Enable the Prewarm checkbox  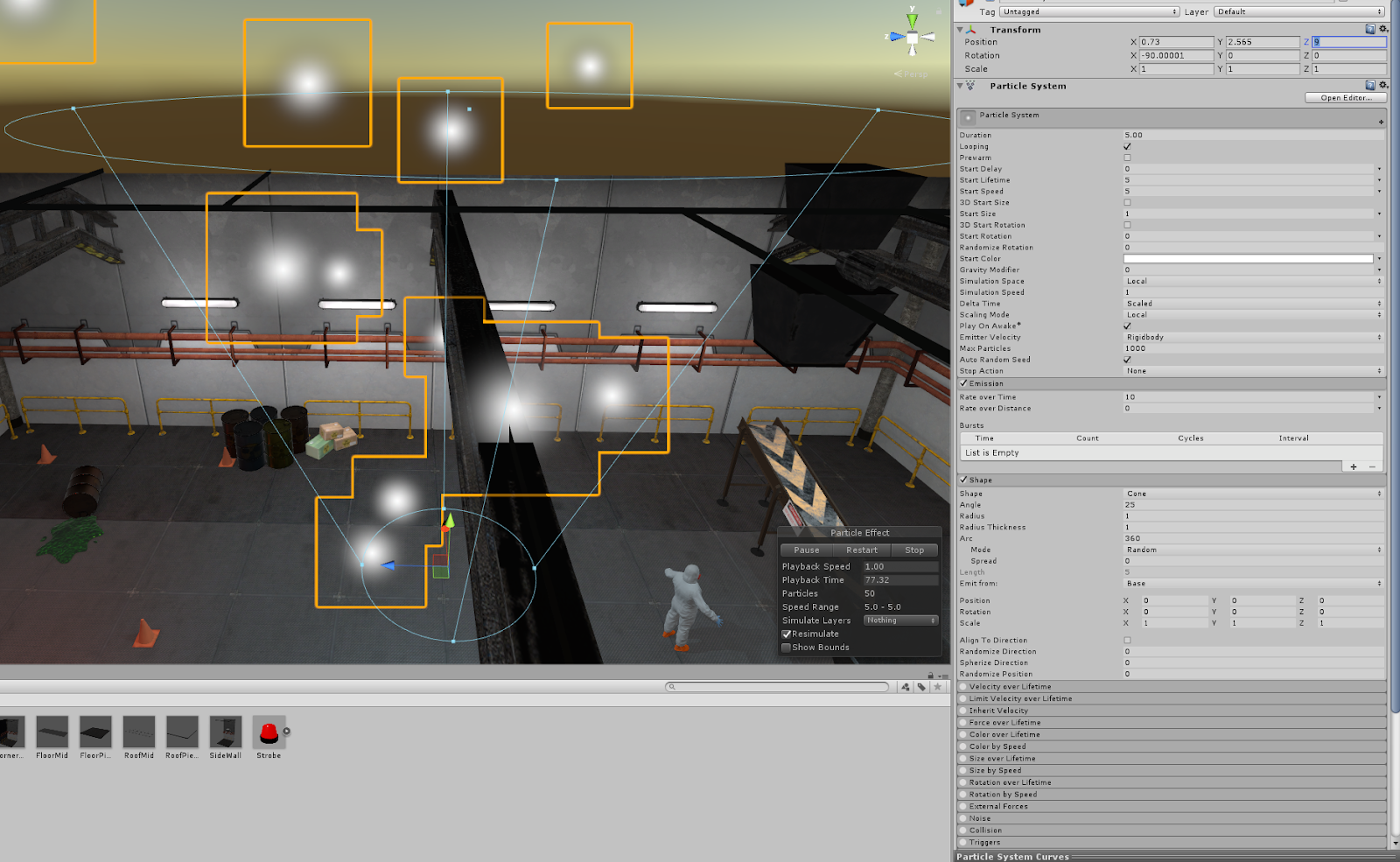1128,158
